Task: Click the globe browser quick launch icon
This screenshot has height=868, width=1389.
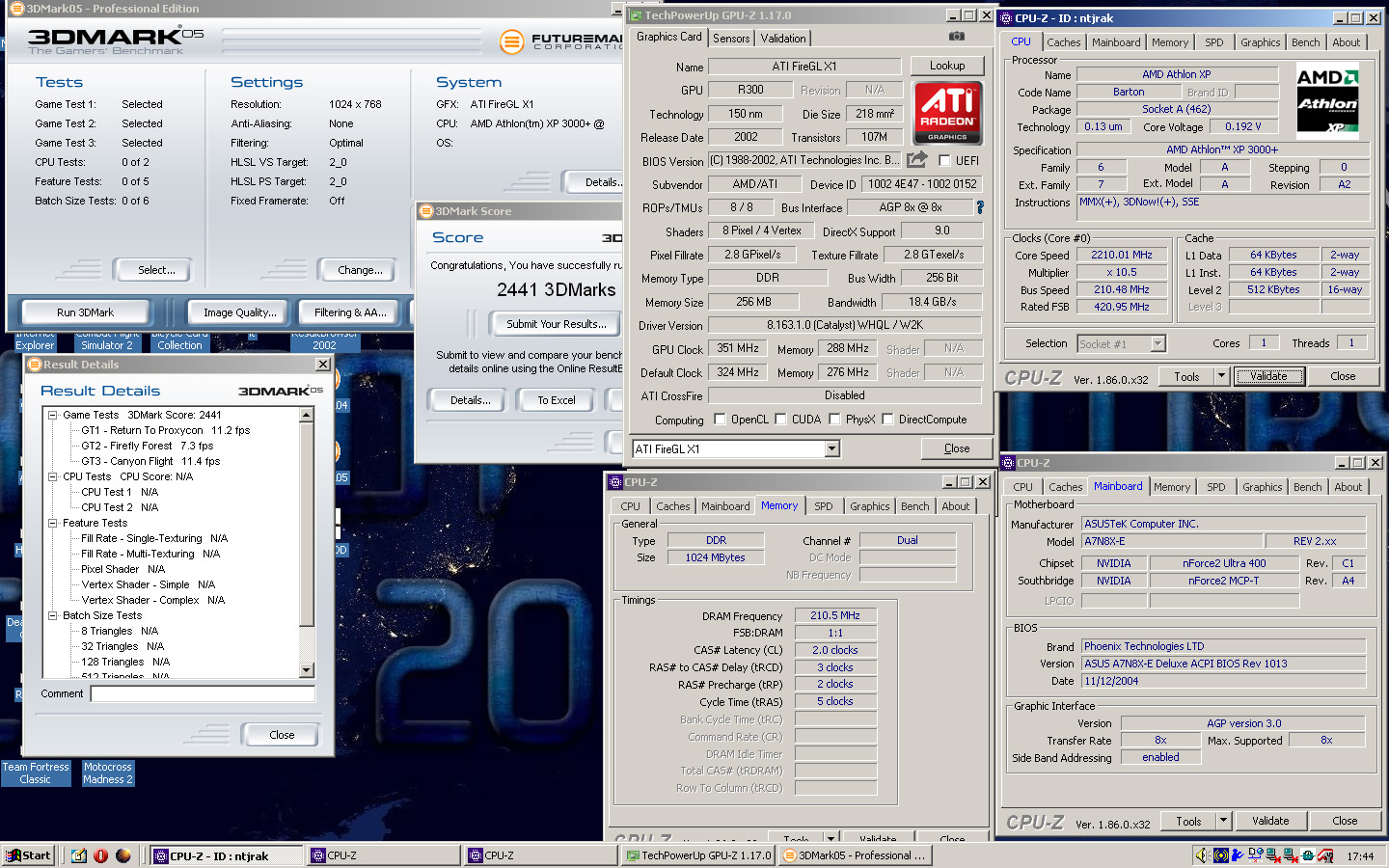Action: click(123, 855)
